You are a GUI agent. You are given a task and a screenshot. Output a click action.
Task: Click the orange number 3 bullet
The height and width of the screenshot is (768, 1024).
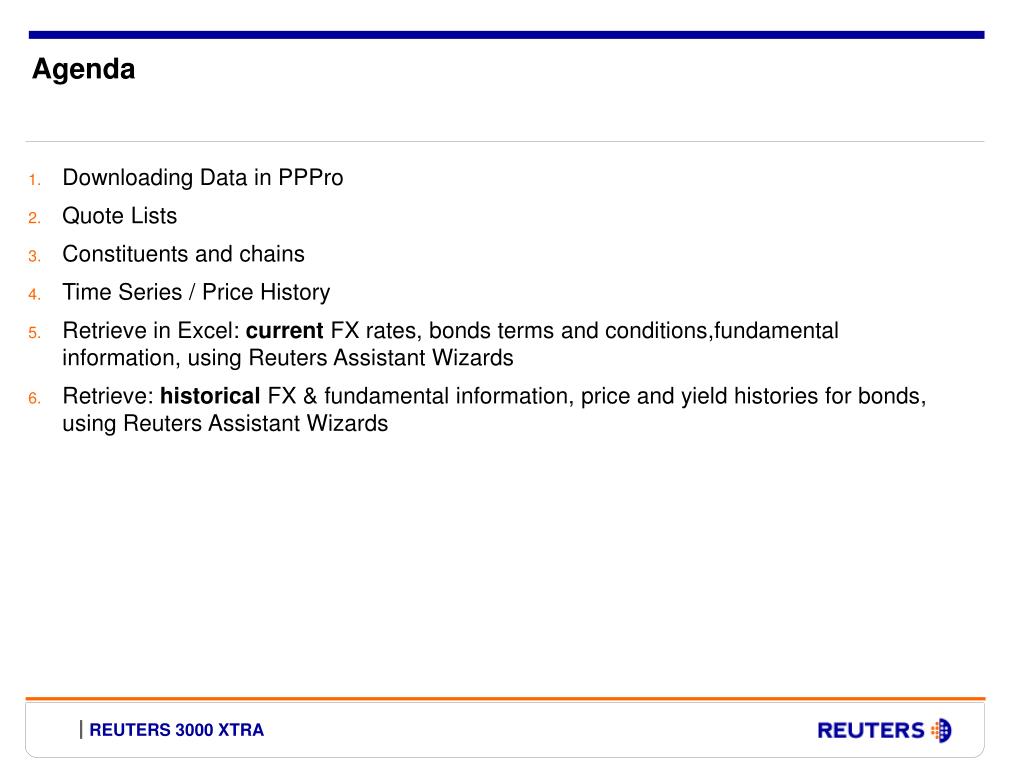click(x=35, y=256)
